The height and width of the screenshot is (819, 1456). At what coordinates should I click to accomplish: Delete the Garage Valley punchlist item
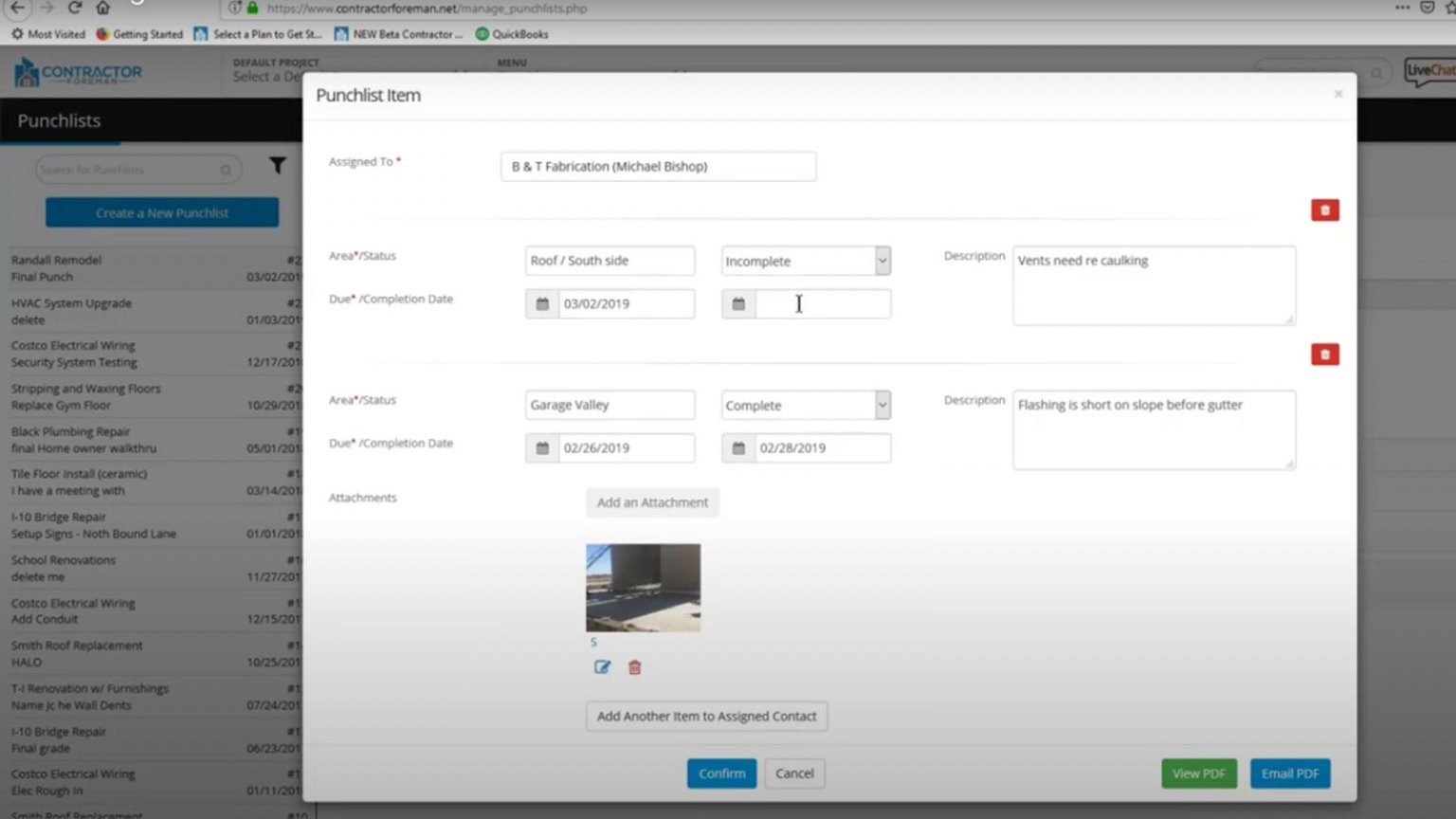[x=1324, y=354]
